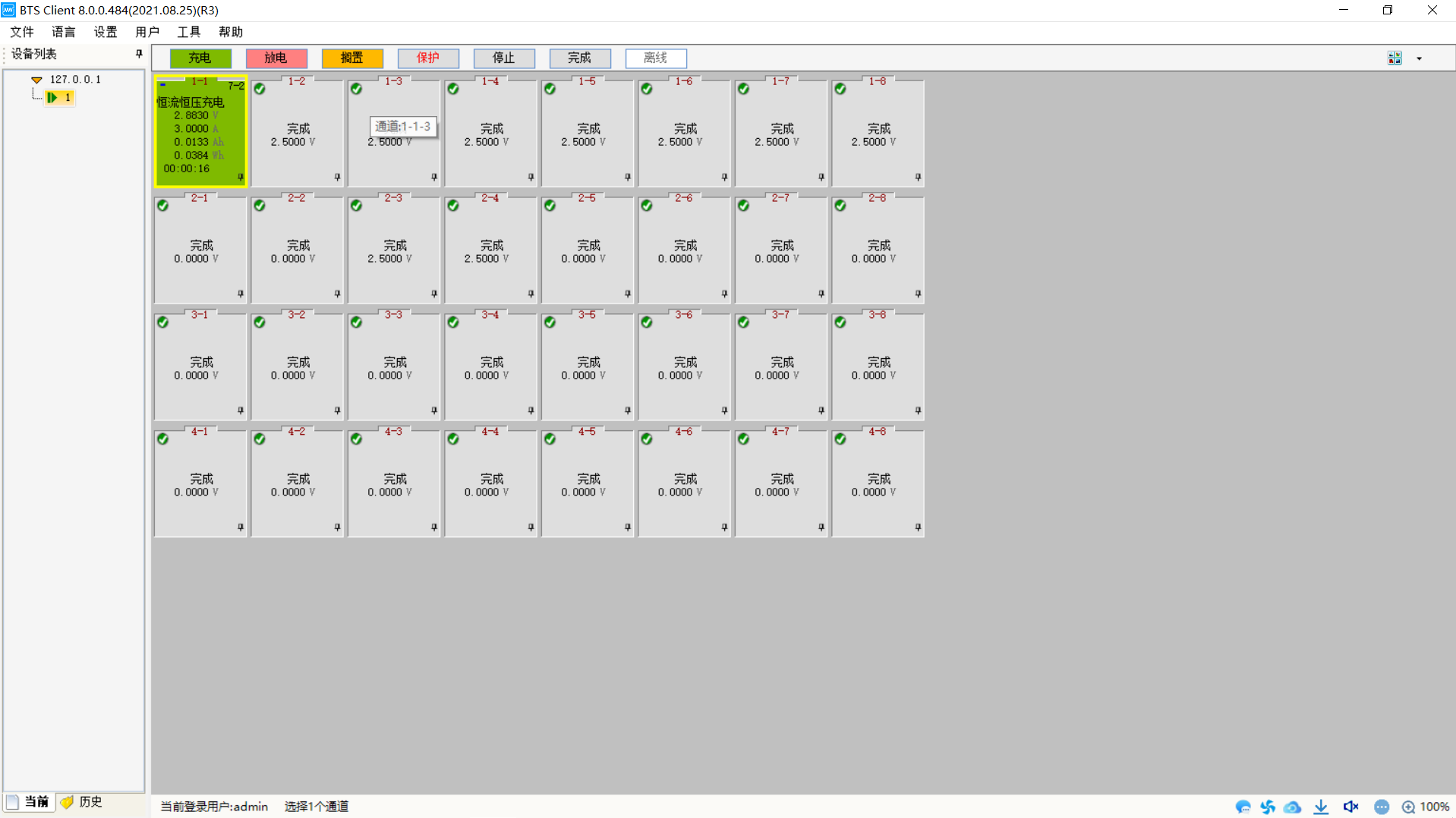1456x818 pixels.
Task: Click the pin icon on channel 1-1
Action: tap(241, 177)
